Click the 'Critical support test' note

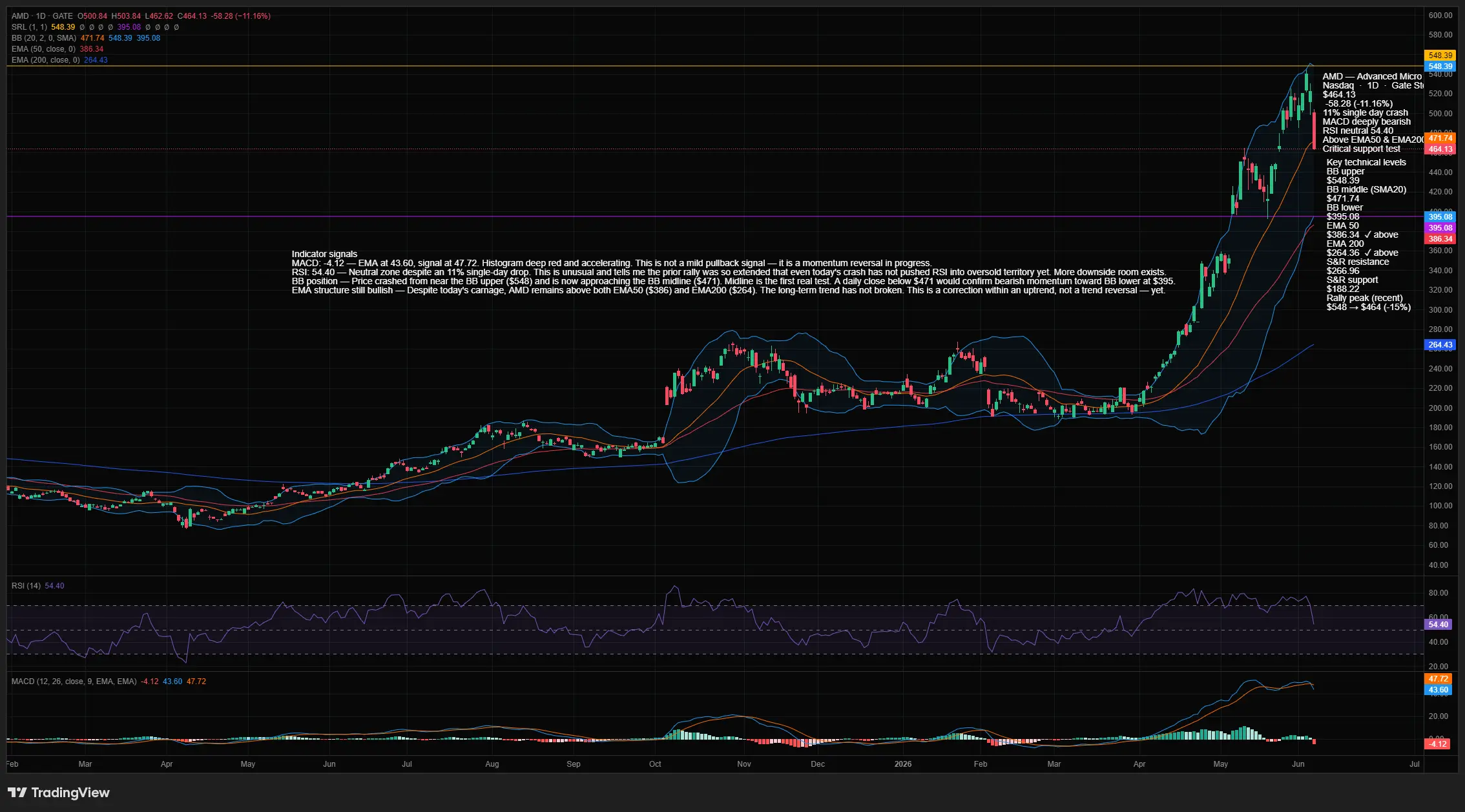1362,149
